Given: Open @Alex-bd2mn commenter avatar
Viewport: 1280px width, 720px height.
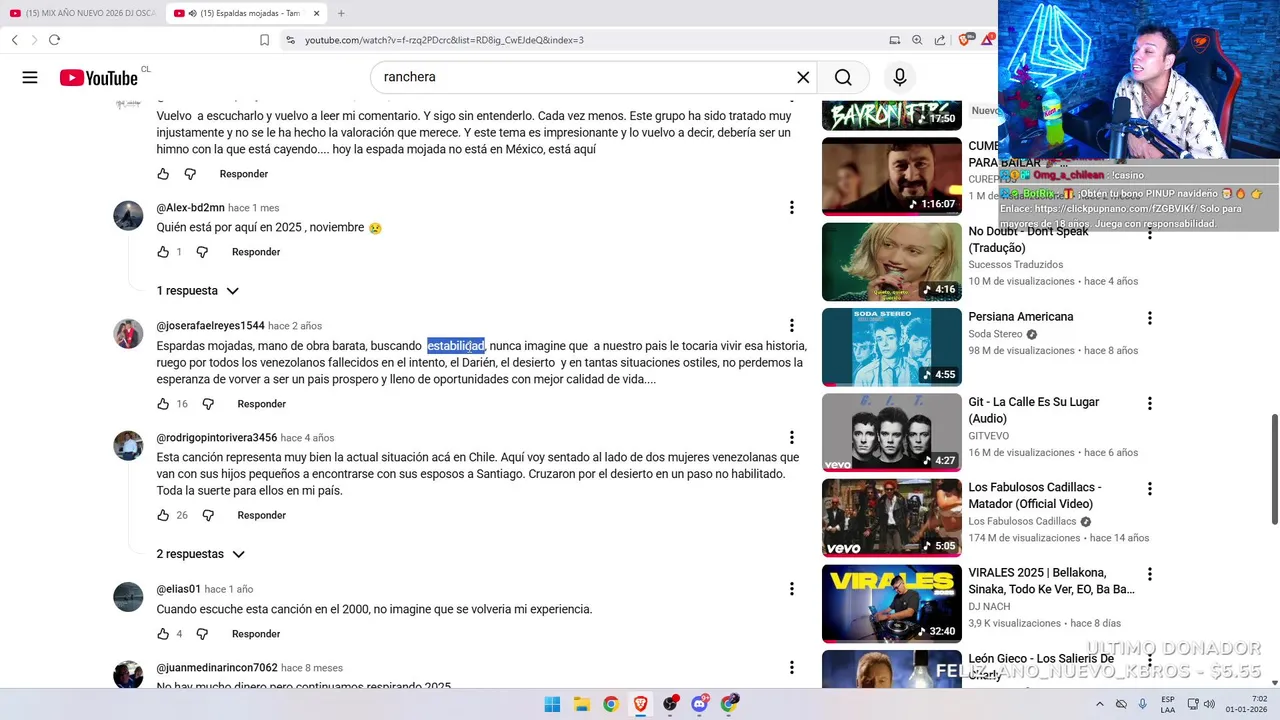Looking at the screenshot, I should [x=128, y=216].
